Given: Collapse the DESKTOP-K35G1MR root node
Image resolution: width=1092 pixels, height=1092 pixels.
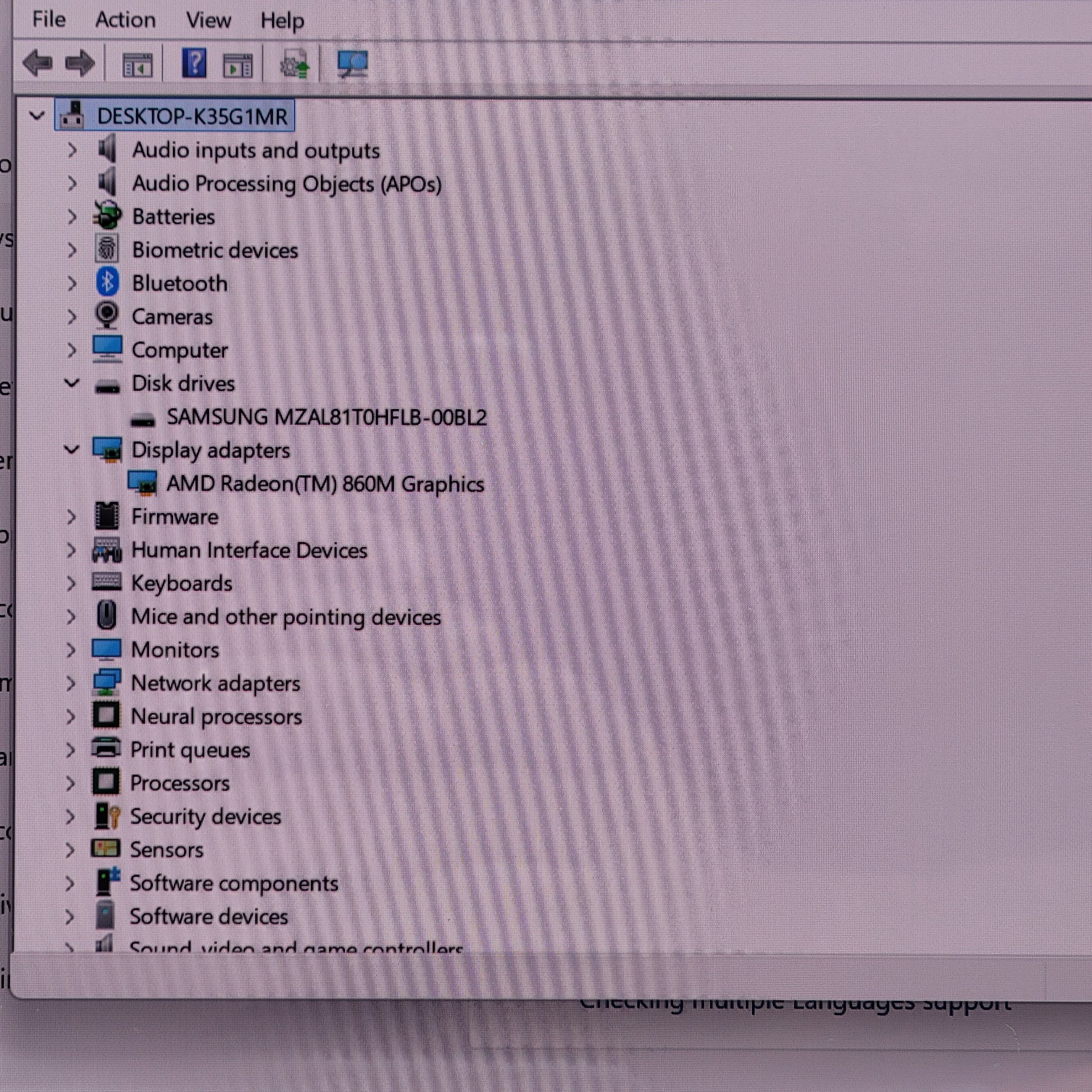Looking at the screenshot, I should [37, 116].
